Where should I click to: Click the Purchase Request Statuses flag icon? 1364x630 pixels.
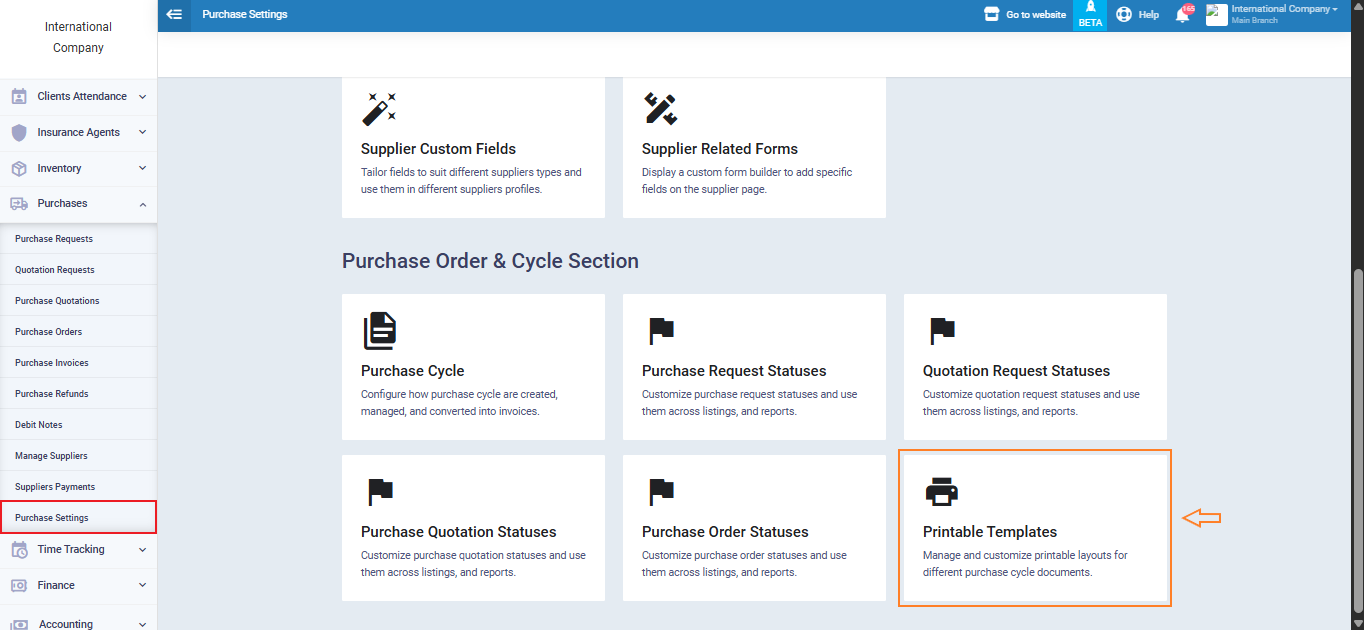[660, 330]
